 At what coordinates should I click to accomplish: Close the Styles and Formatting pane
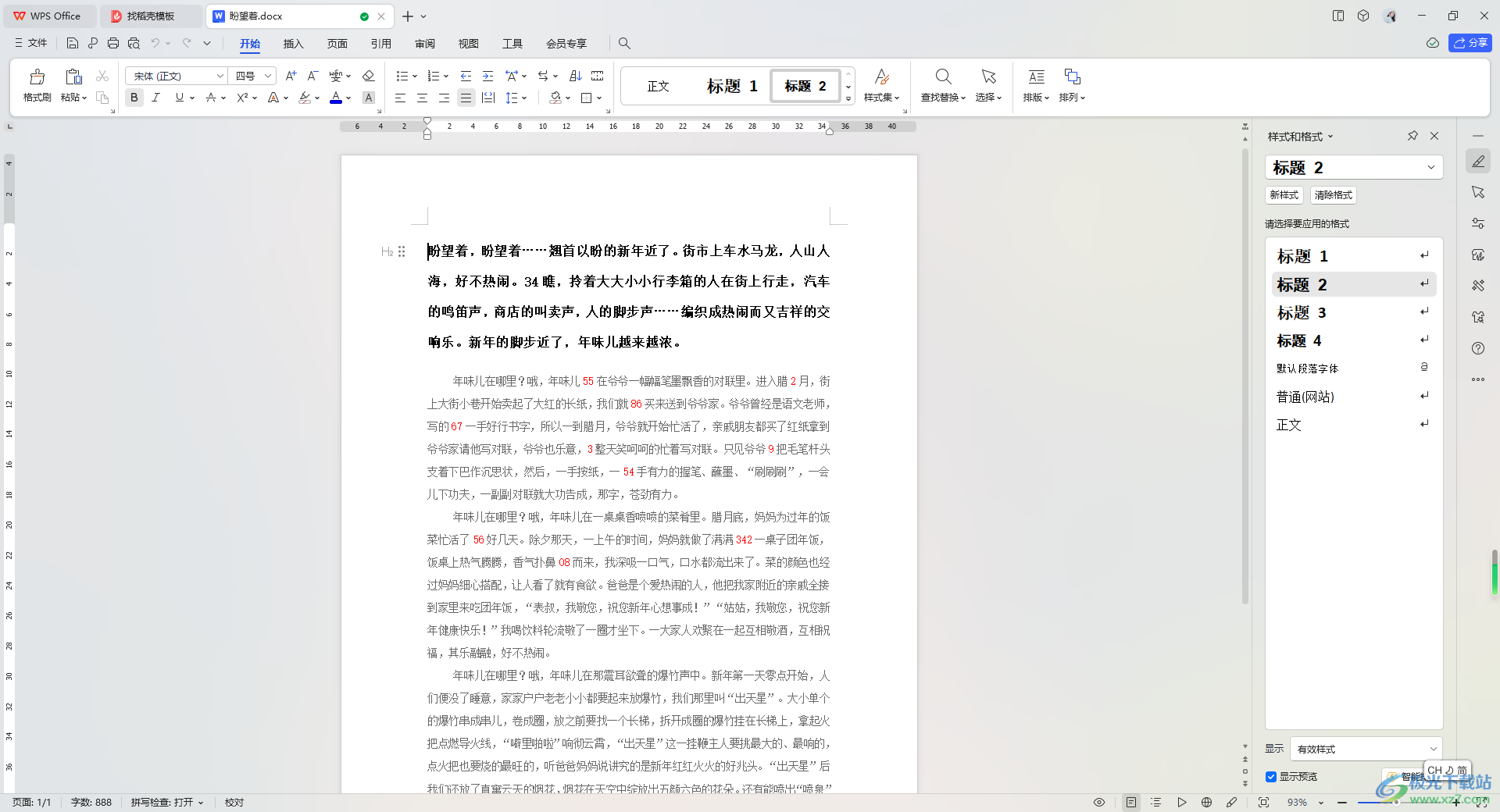(1434, 136)
